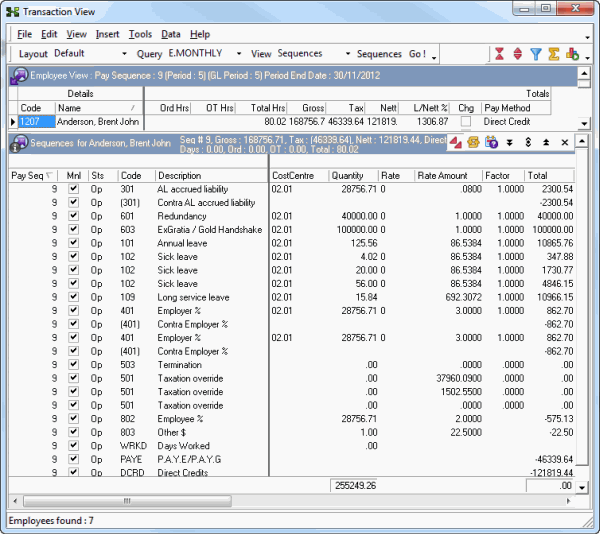Click the row selector arrow beside employee 1207

coord(13,122)
